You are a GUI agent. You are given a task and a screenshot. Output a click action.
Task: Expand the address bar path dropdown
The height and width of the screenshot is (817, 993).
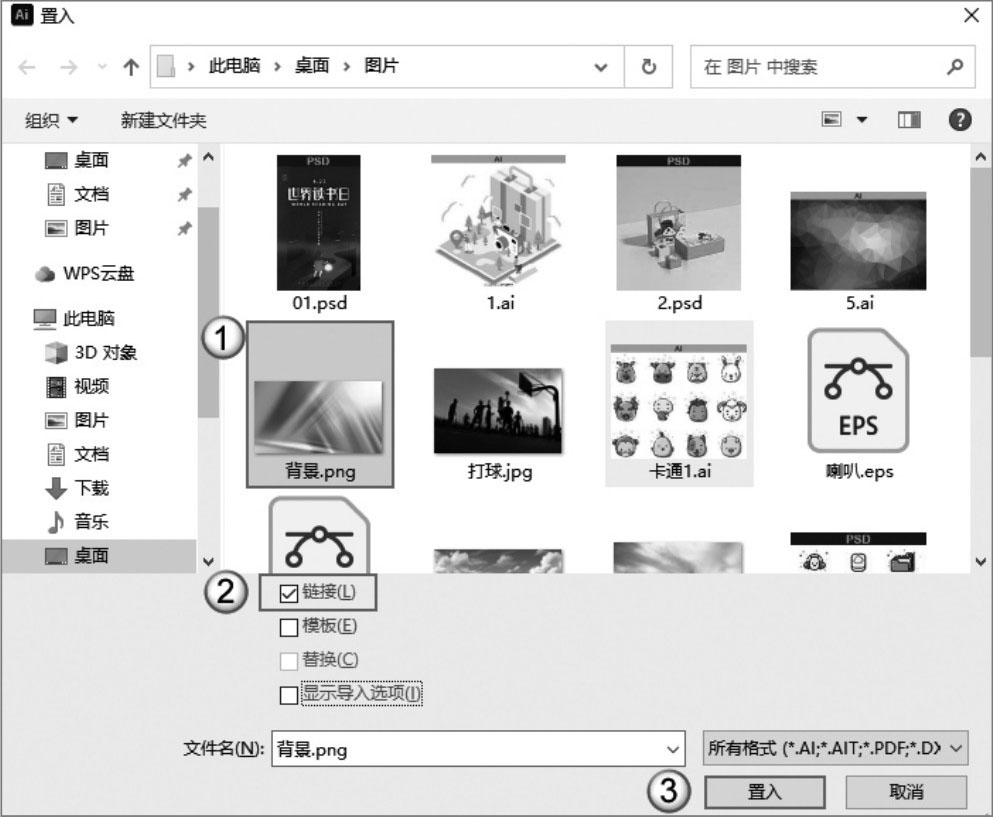coord(601,68)
